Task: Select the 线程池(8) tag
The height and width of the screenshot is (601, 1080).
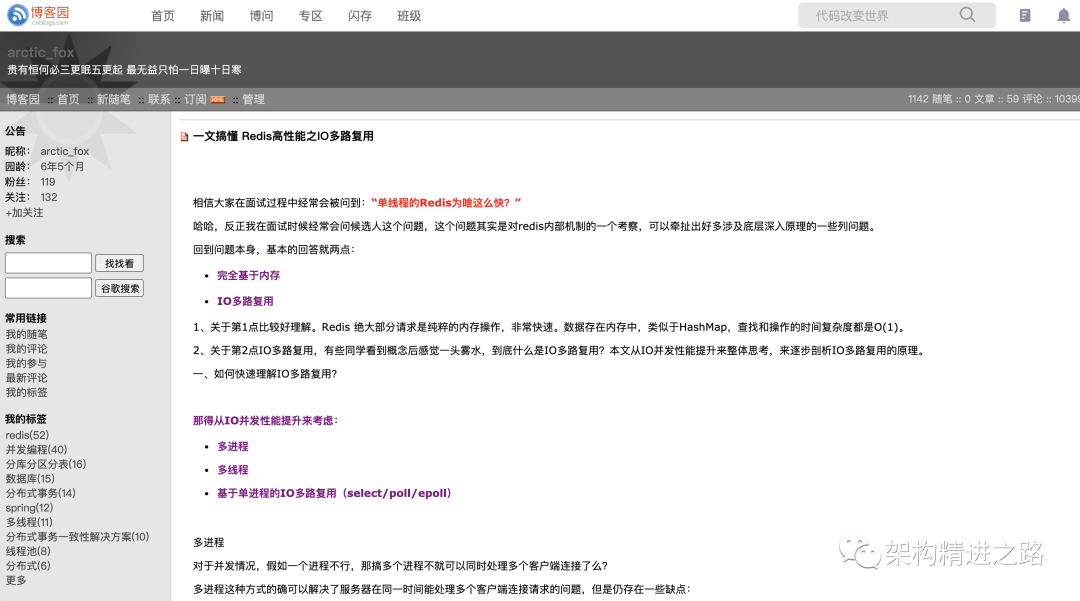Action: [28, 551]
